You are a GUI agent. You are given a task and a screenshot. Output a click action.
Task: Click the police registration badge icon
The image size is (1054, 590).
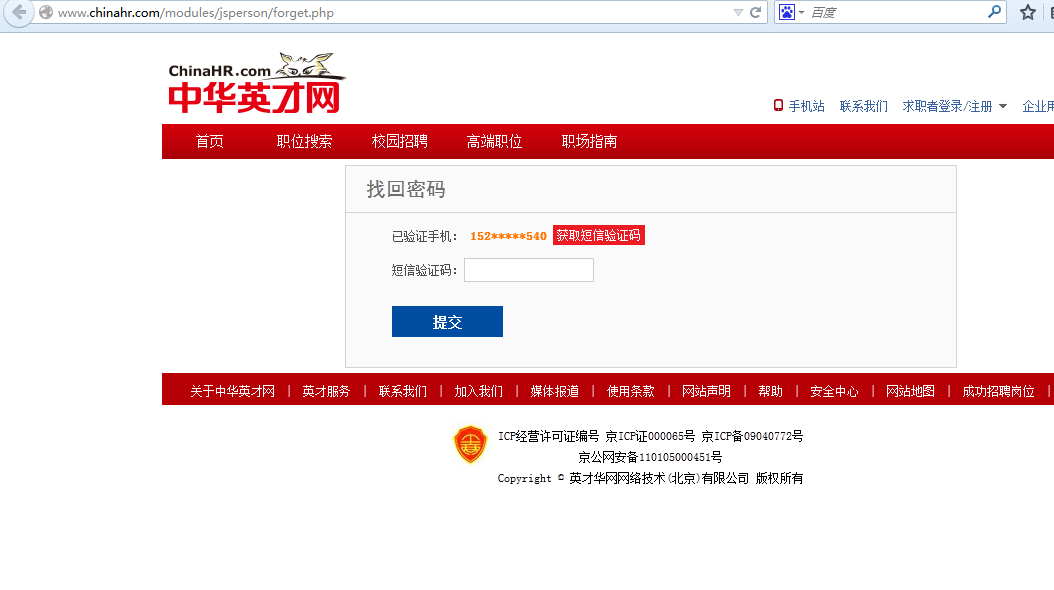[470, 444]
